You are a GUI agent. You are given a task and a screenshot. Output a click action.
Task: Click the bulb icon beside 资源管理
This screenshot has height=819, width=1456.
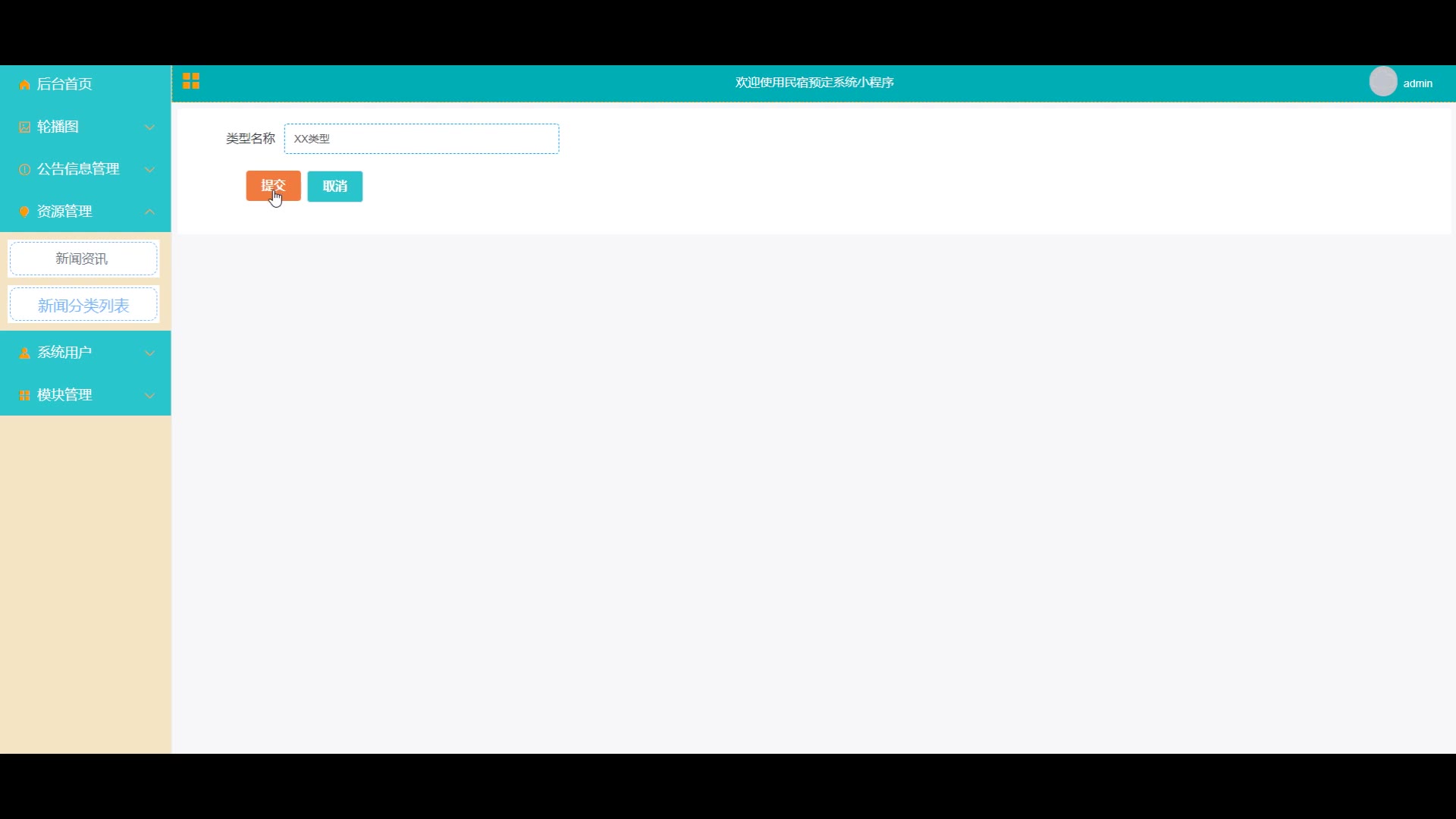[24, 212]
